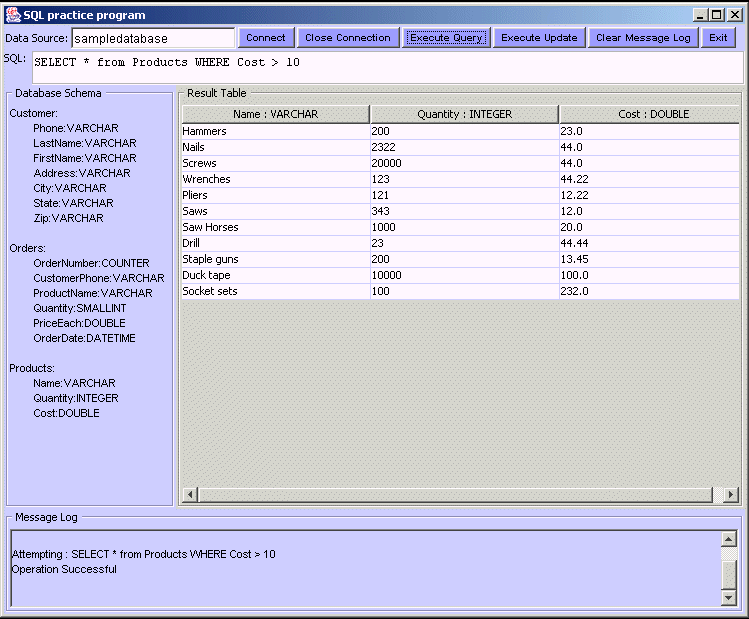Select the Pliers name cell

tap(276, 195)
